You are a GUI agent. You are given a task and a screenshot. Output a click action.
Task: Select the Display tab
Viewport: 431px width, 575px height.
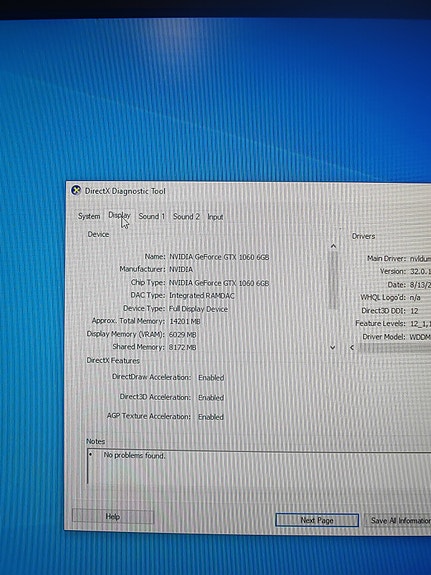[x=119, y=216]
